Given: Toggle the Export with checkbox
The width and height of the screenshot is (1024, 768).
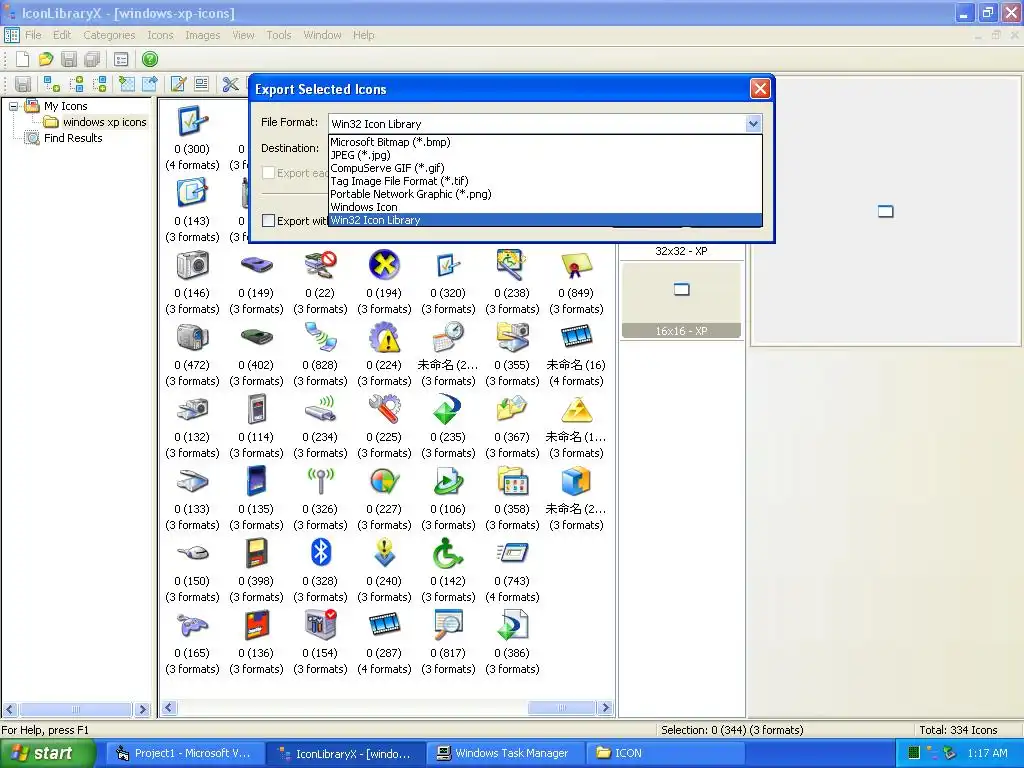Looking at the screenshot, I should [268, 221].
